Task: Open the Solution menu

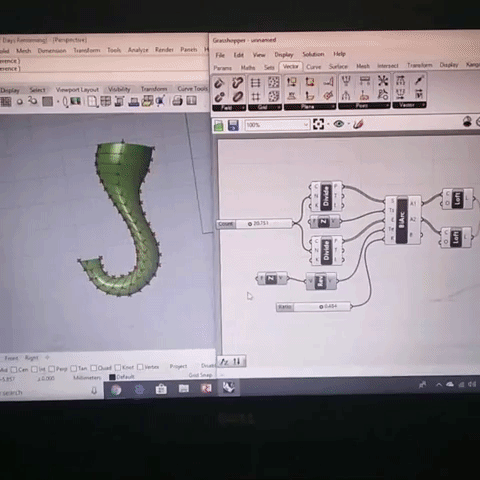Action: click(x=313, y=54)
